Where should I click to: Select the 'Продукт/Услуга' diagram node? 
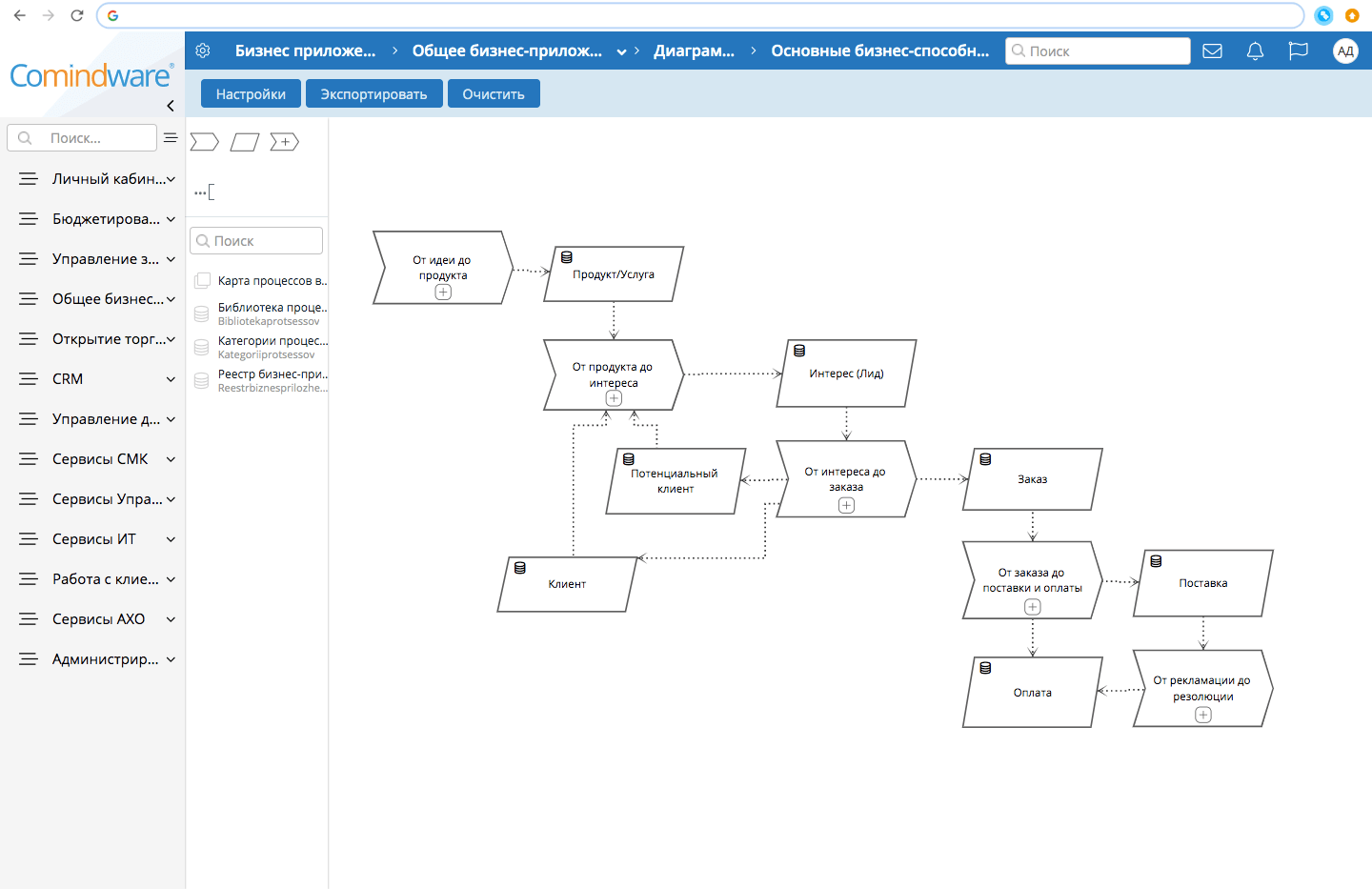pyautogui.click(x=614, y=274)
